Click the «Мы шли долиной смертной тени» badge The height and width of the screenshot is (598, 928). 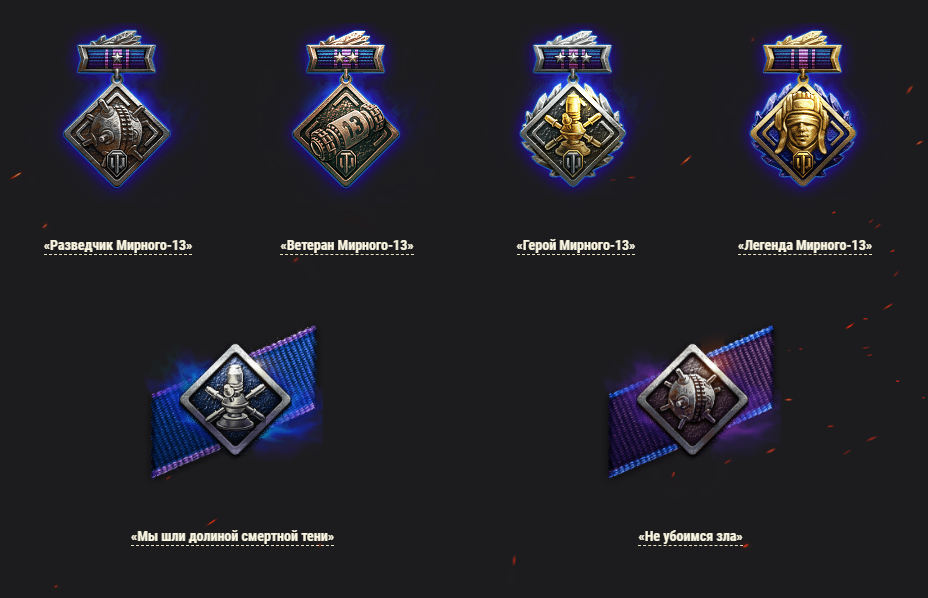(235, 400)
